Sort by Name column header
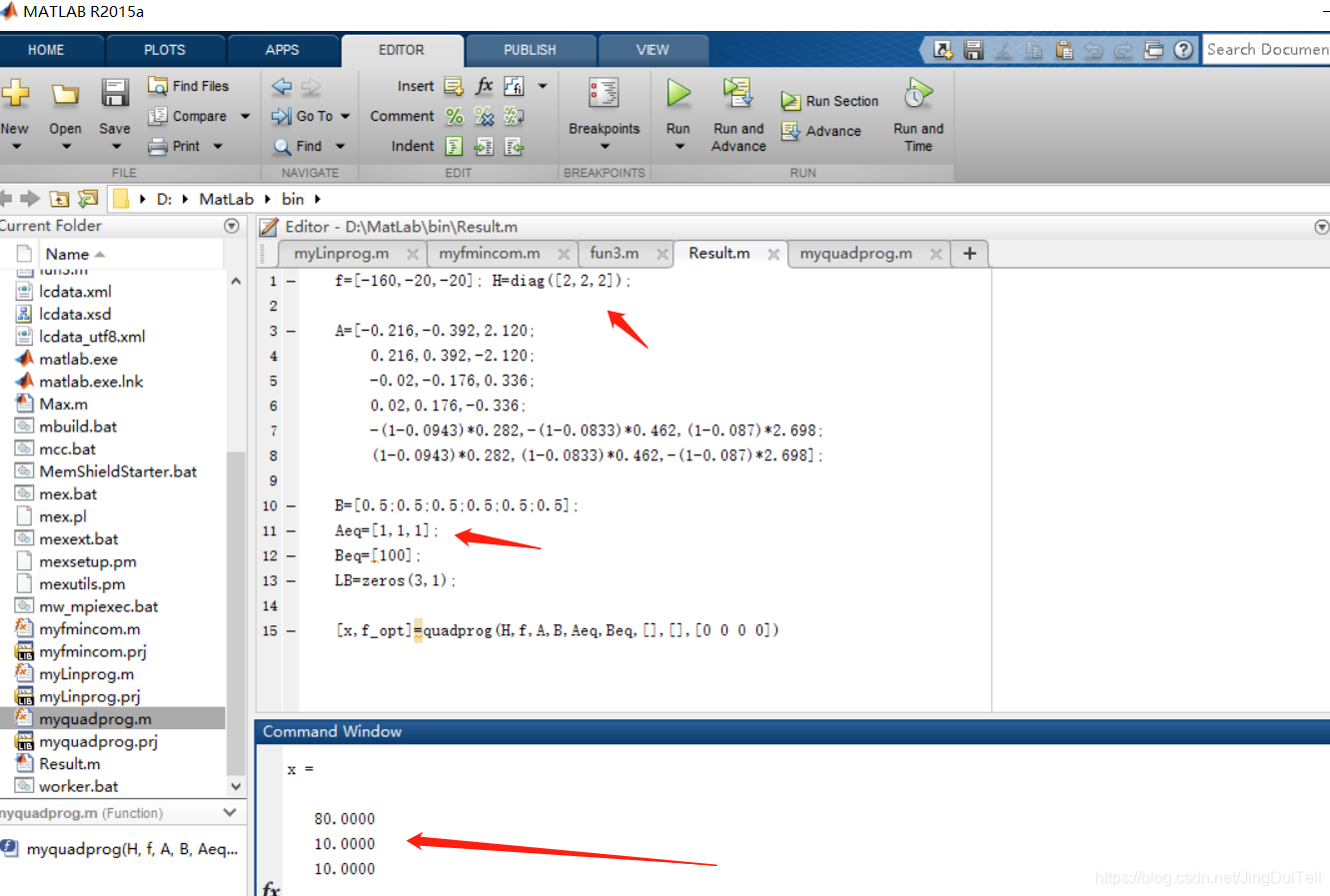The height and width of the screenshot is (896, 1330). coord(68,254)
